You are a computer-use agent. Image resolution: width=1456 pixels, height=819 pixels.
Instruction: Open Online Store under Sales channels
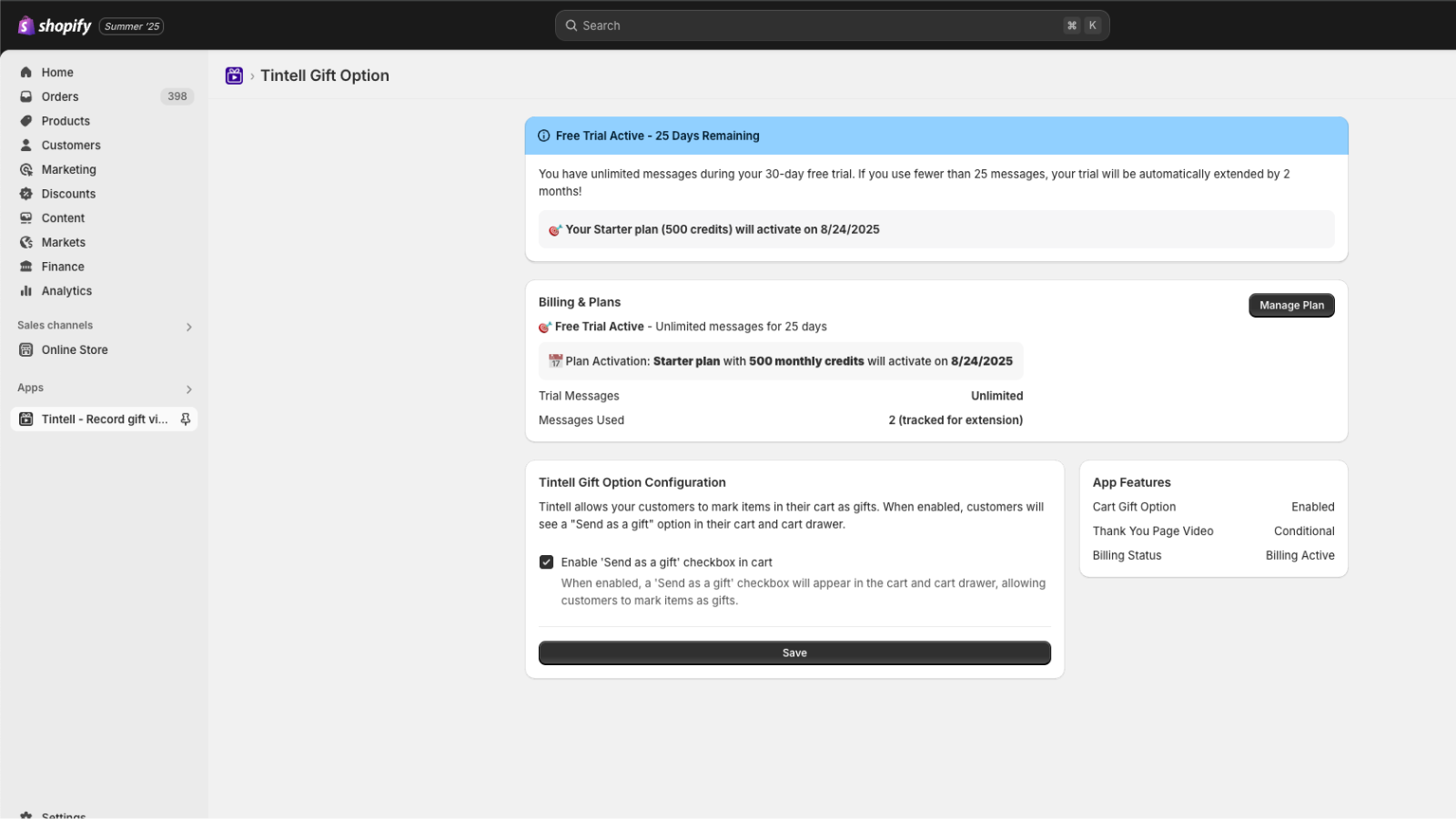point(74,349)
